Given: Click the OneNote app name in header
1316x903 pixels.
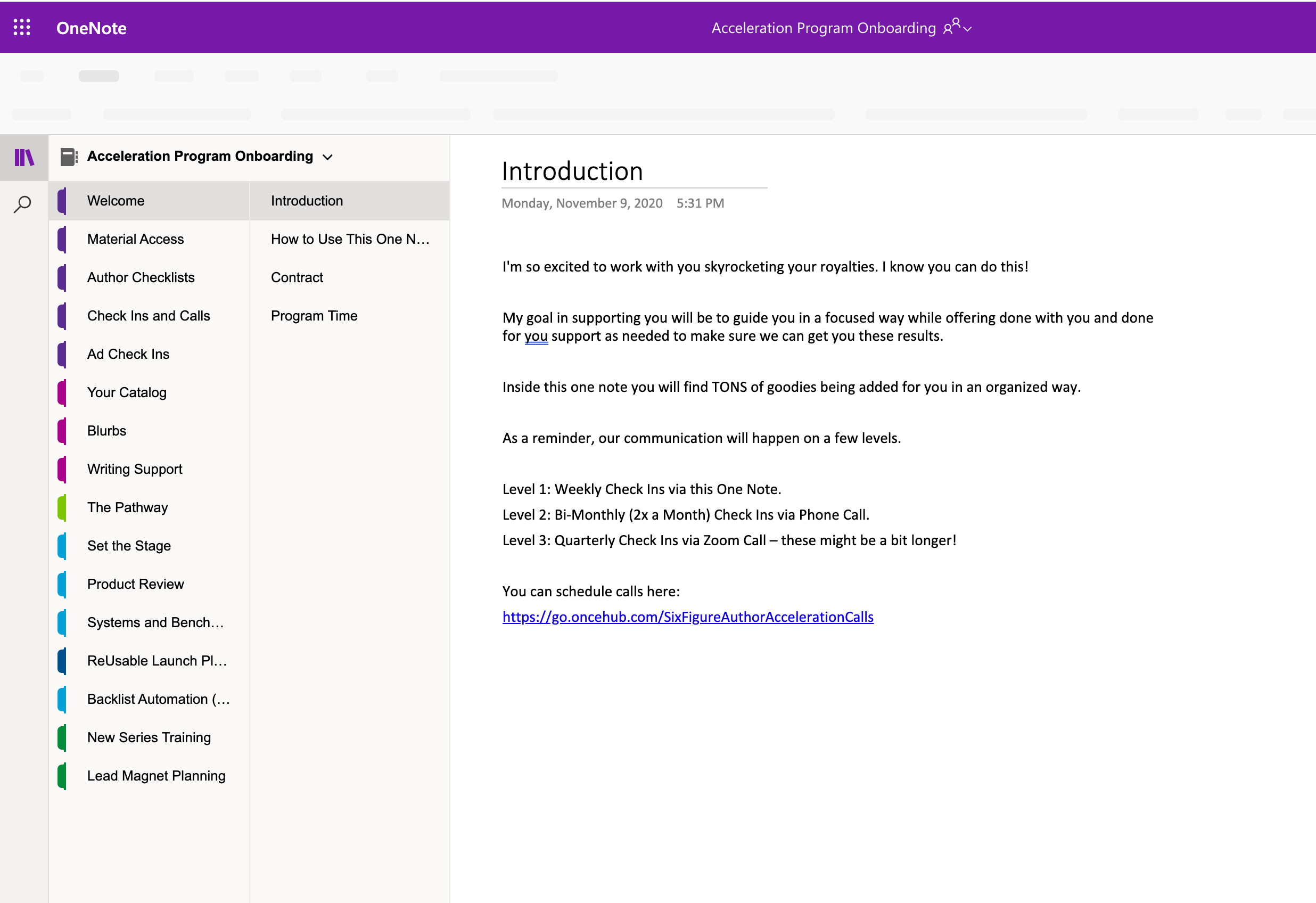Looking at the screenshot, I should coord(91,28).
